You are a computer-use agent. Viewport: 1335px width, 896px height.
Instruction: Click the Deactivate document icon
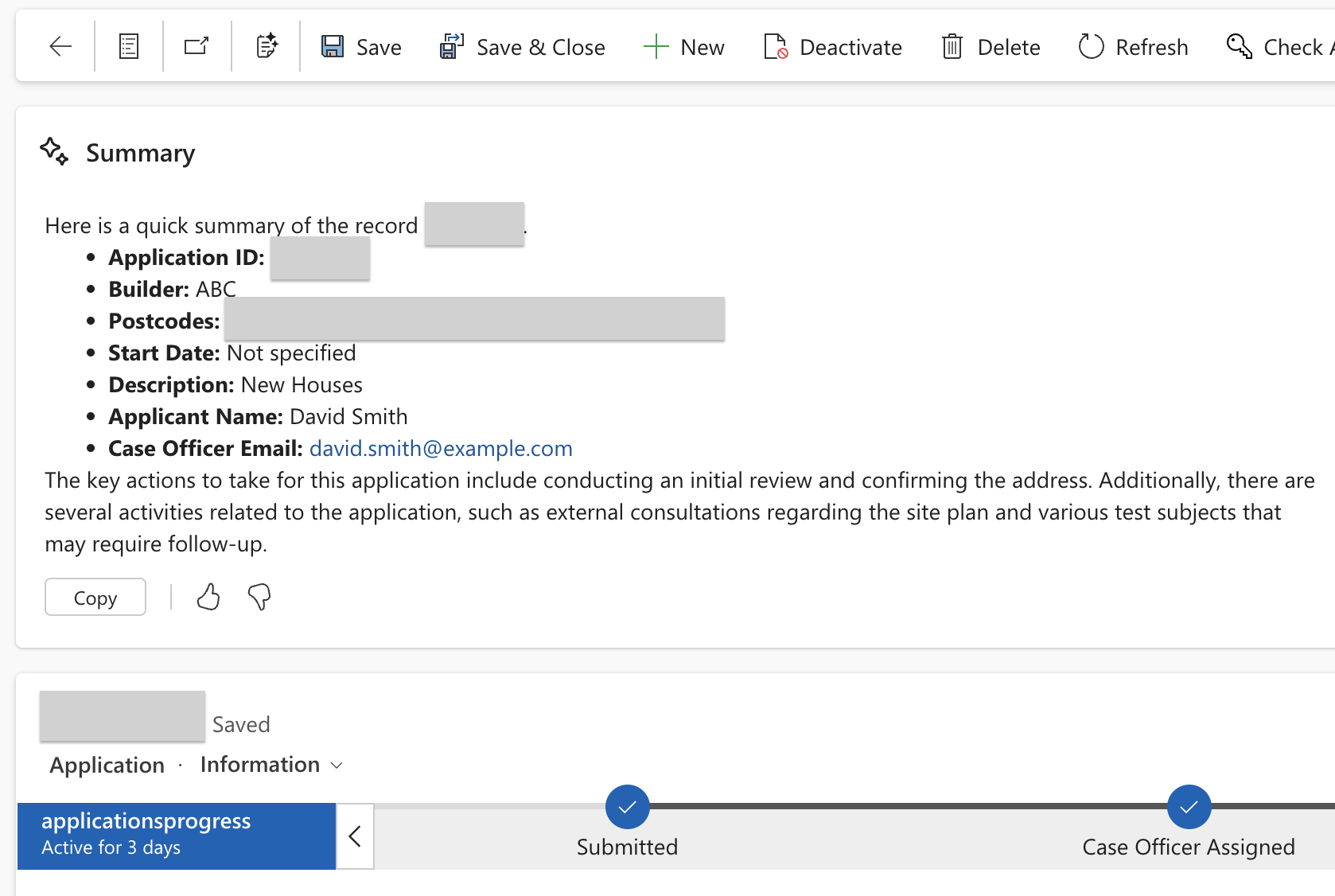click(776, 47)
